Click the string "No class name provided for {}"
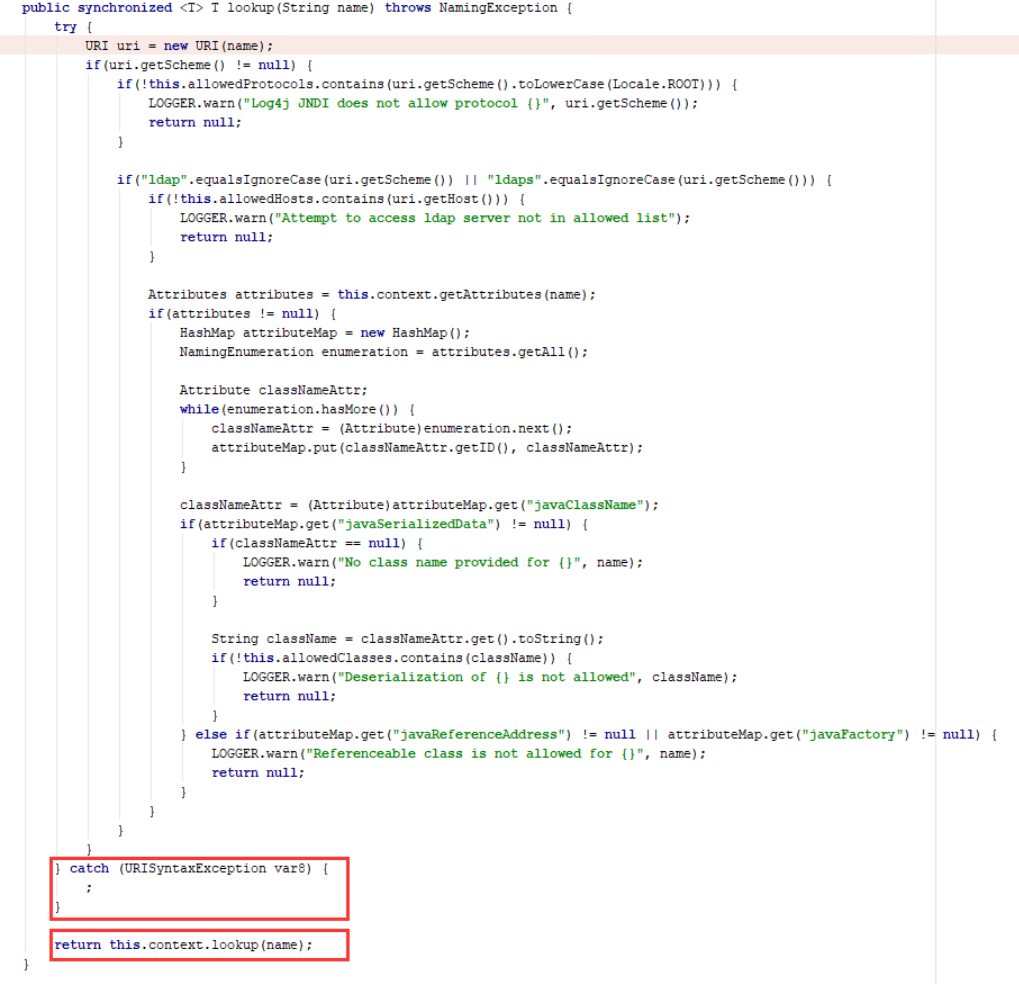Viewport: 1019px width, 984px height. coord(459,562)
